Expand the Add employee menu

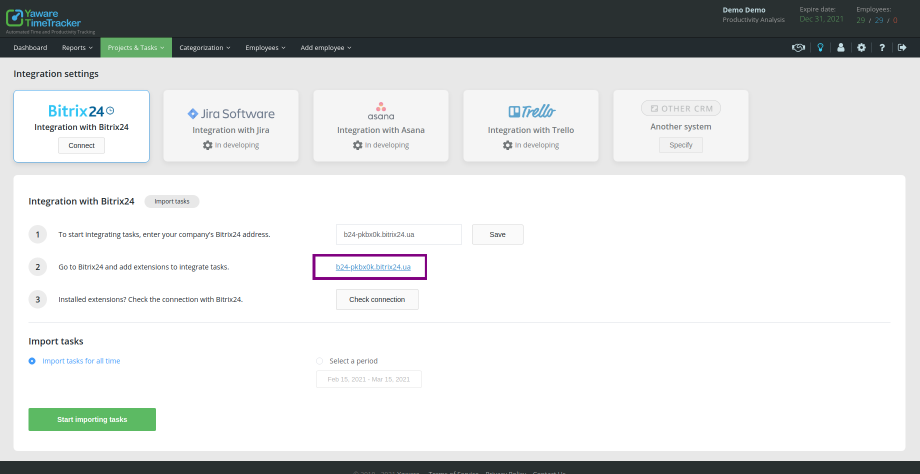pyautogui.click(x=326, y=48)
